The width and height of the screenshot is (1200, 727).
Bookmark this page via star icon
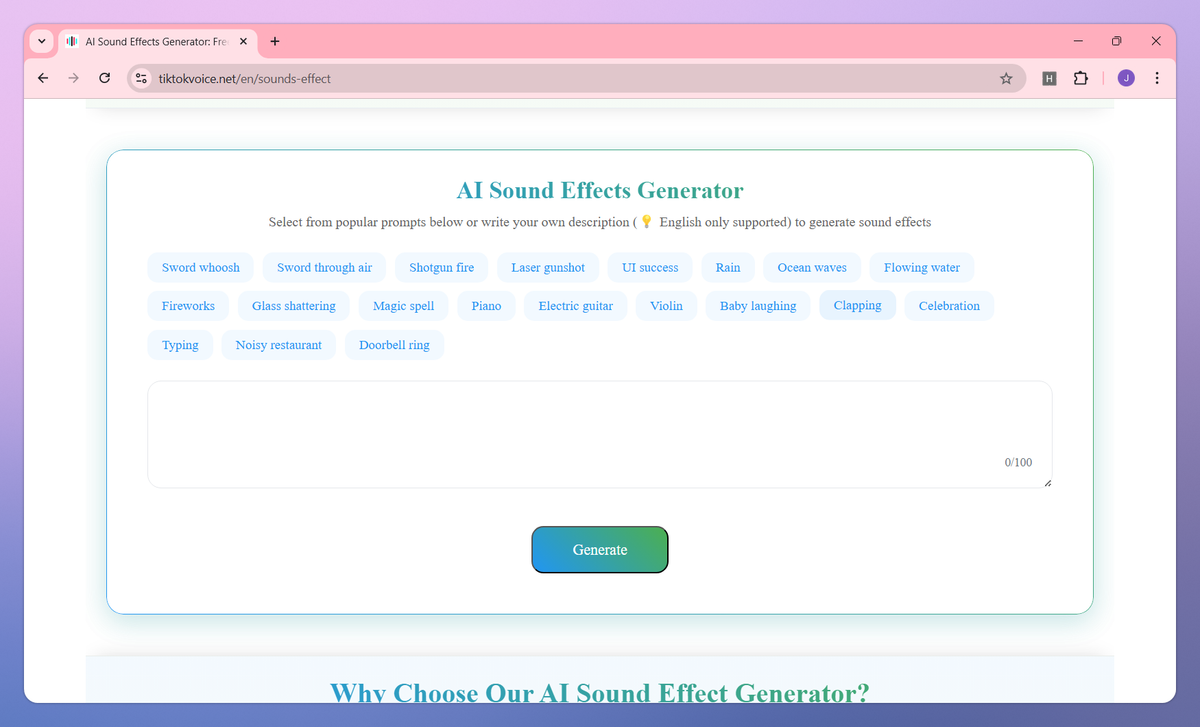pyautogui.click(x=1006, y=77)
